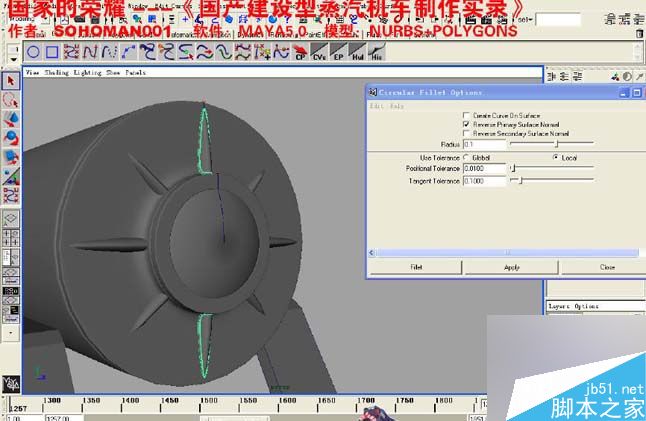This screenshot has width=646, height=421.
Task: Activate the Rotate tool in toolbox
Action: click(x=11, y=138)
